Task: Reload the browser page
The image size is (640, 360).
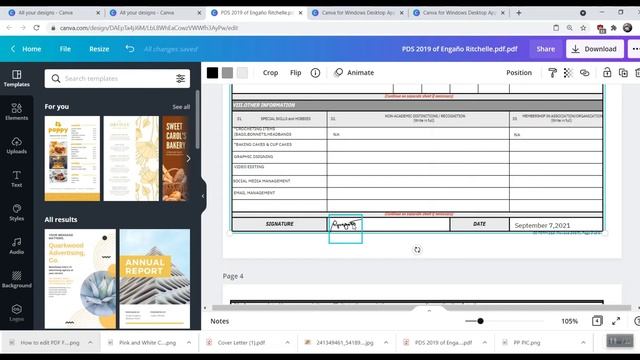Action: point(36,28)
